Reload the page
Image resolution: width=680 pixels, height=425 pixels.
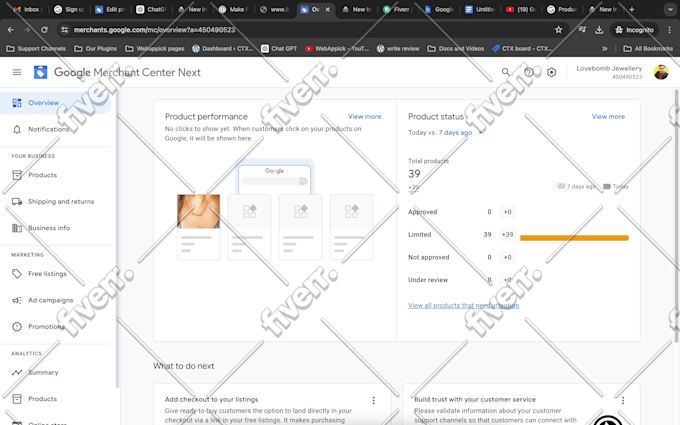pyautogui.click(x=44, y=29)
